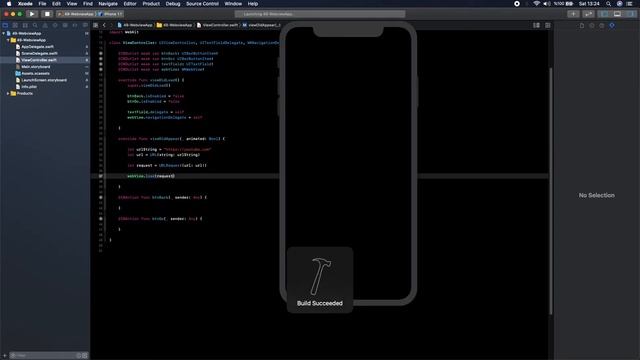The height and width of the screenshot is (360, 640).
Task: Open Info.plist file
Action: click(29, 87)
